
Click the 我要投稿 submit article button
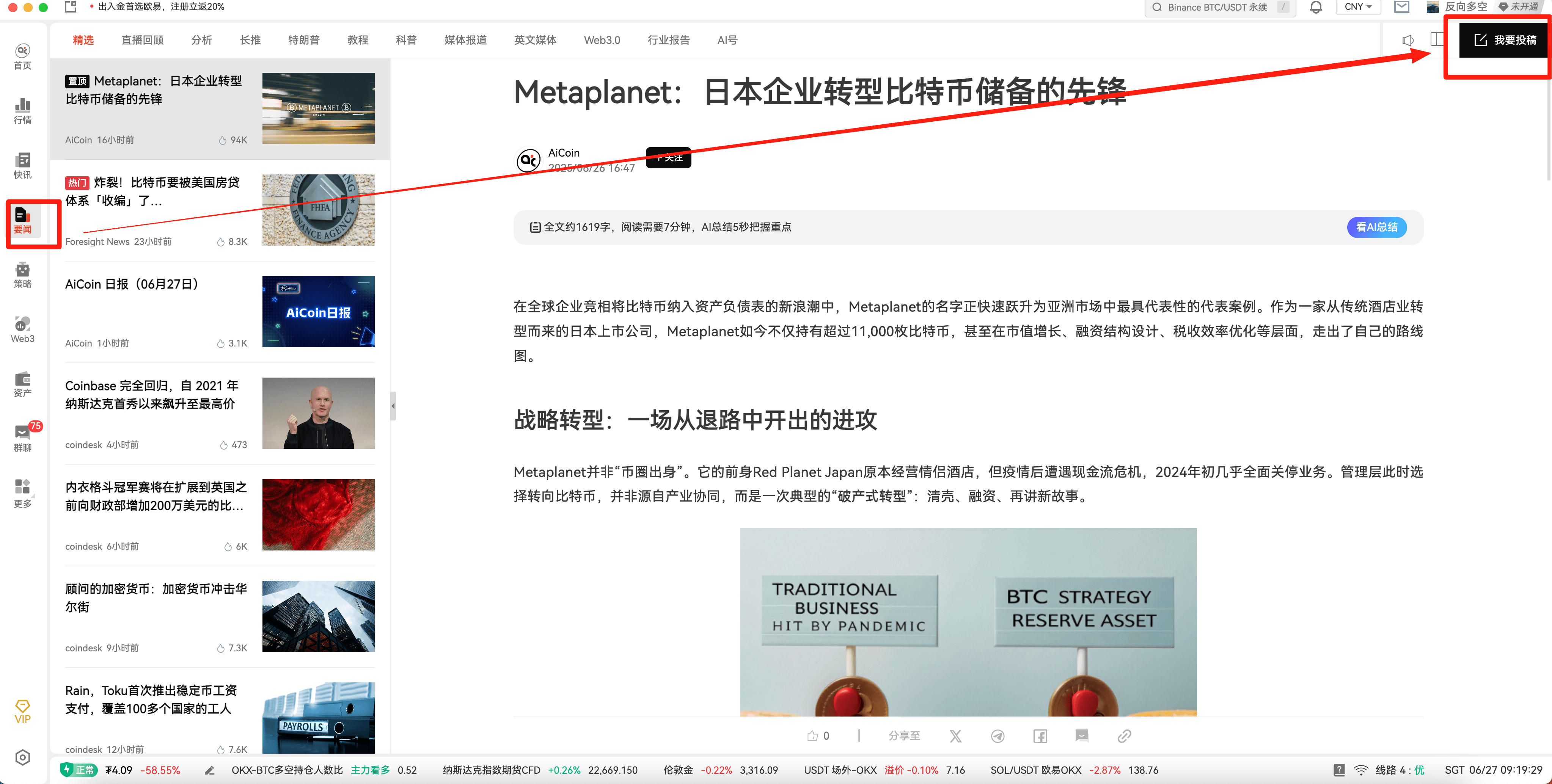(x=1505, y=40)
